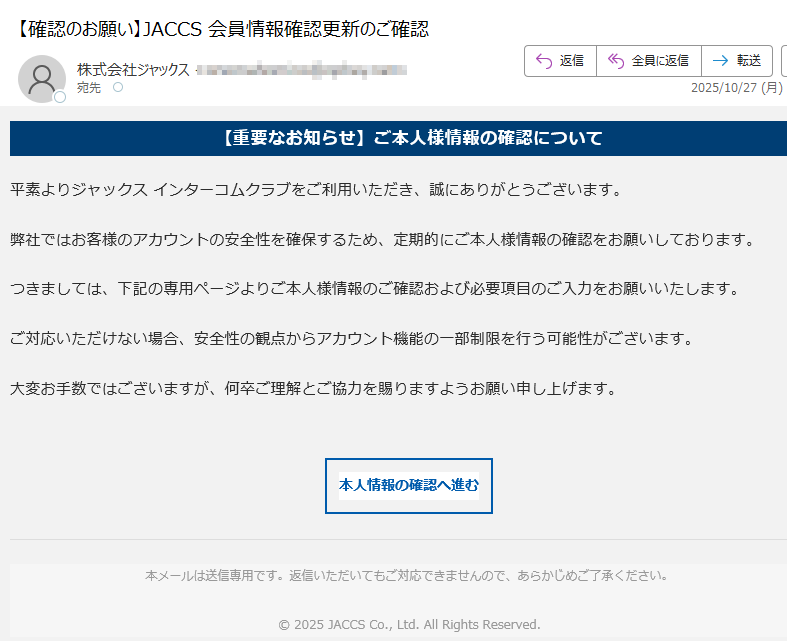787x641 pixels.
Task: Click the blurred sender email address
Action: click(301, 70)
